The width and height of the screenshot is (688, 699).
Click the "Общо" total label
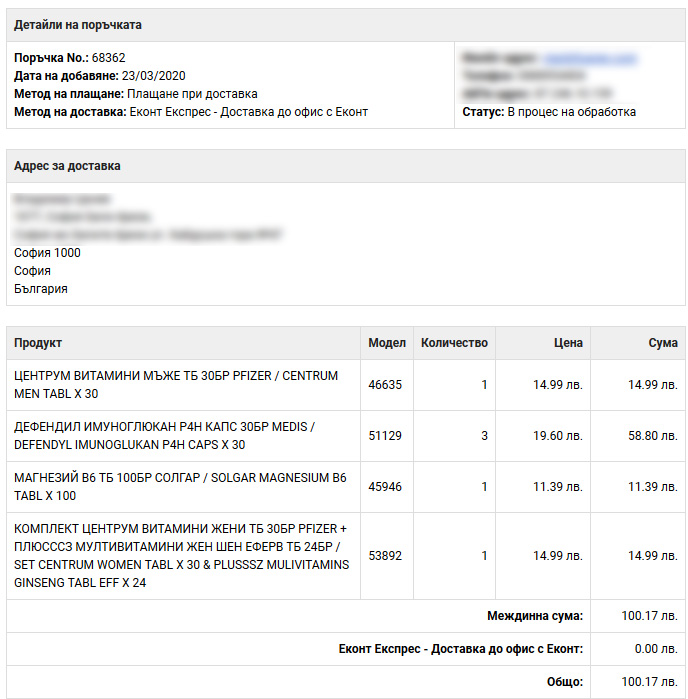click(565, 682)
